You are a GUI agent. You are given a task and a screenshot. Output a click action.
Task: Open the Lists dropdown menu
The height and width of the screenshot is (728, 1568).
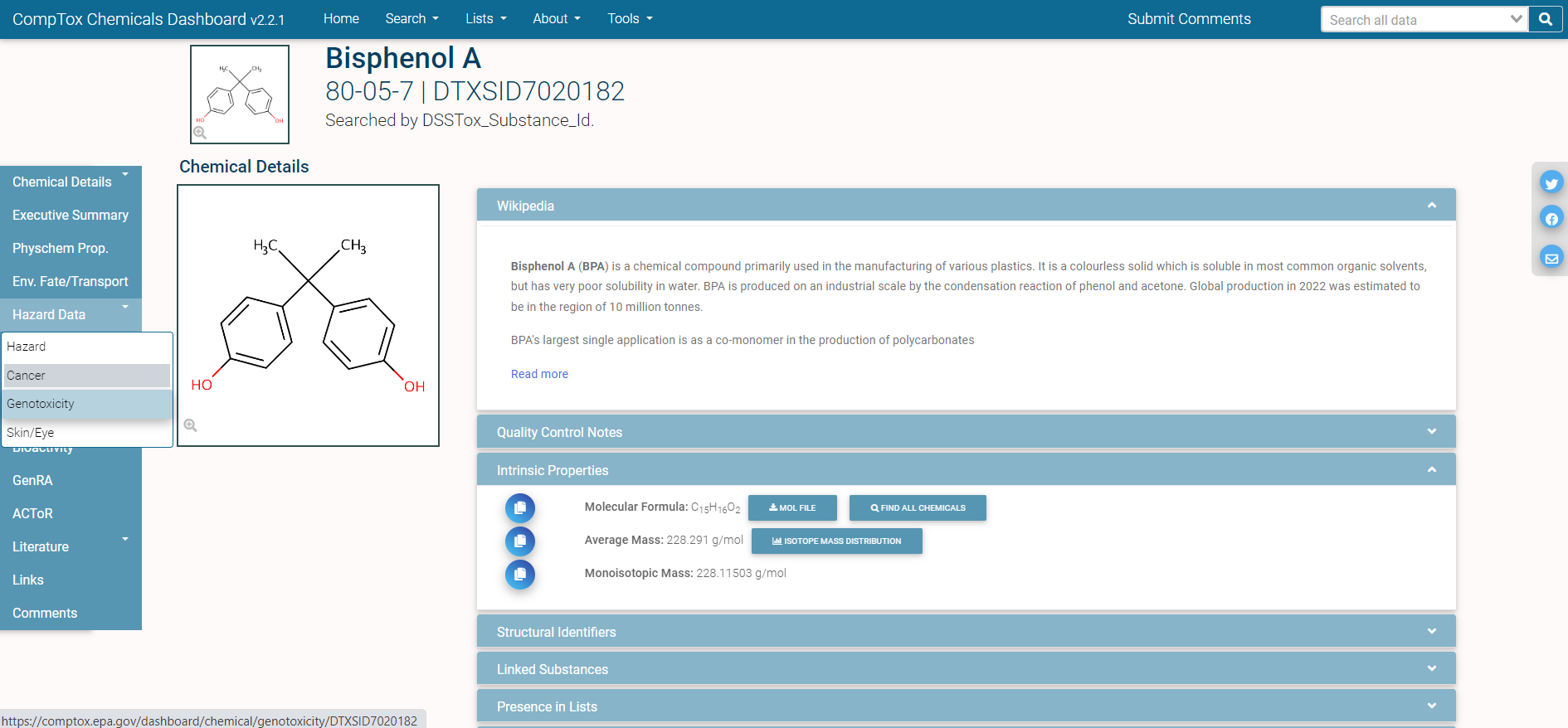click(485, 19)
